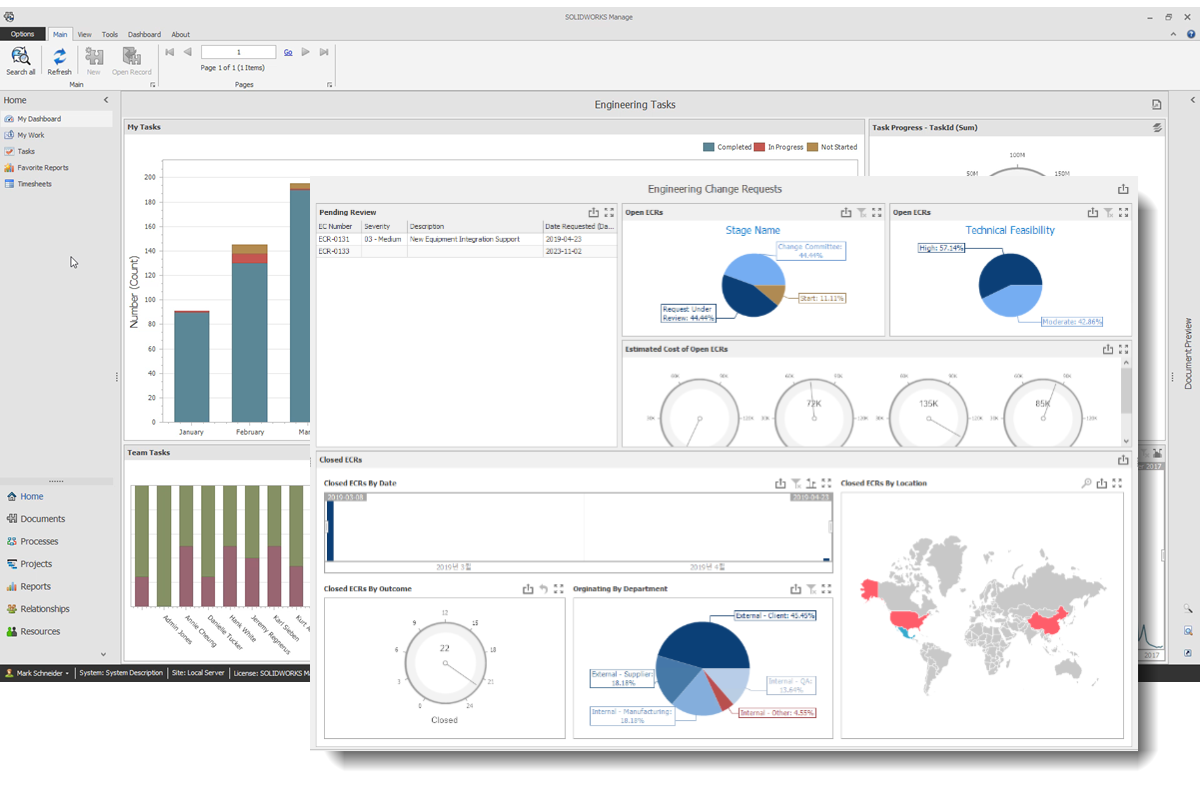Maximize the Closed ECRs By Location map
Viewport: 1200px width, 800px height.
[x=1117, y=483]
